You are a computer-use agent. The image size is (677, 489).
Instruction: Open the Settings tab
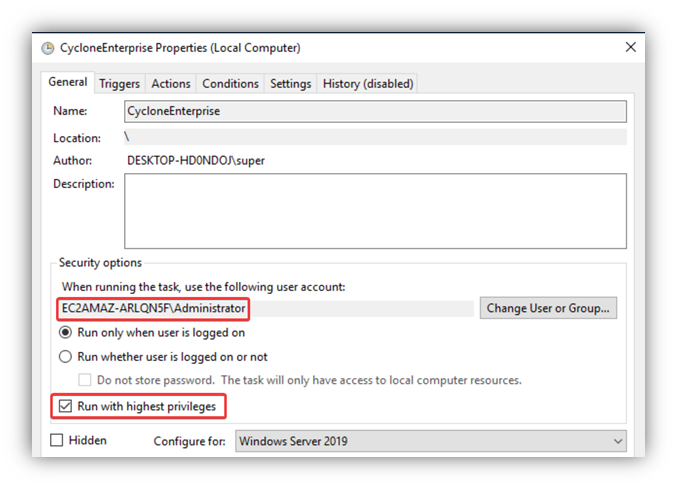pyautogui.click(x=290, y=84)
